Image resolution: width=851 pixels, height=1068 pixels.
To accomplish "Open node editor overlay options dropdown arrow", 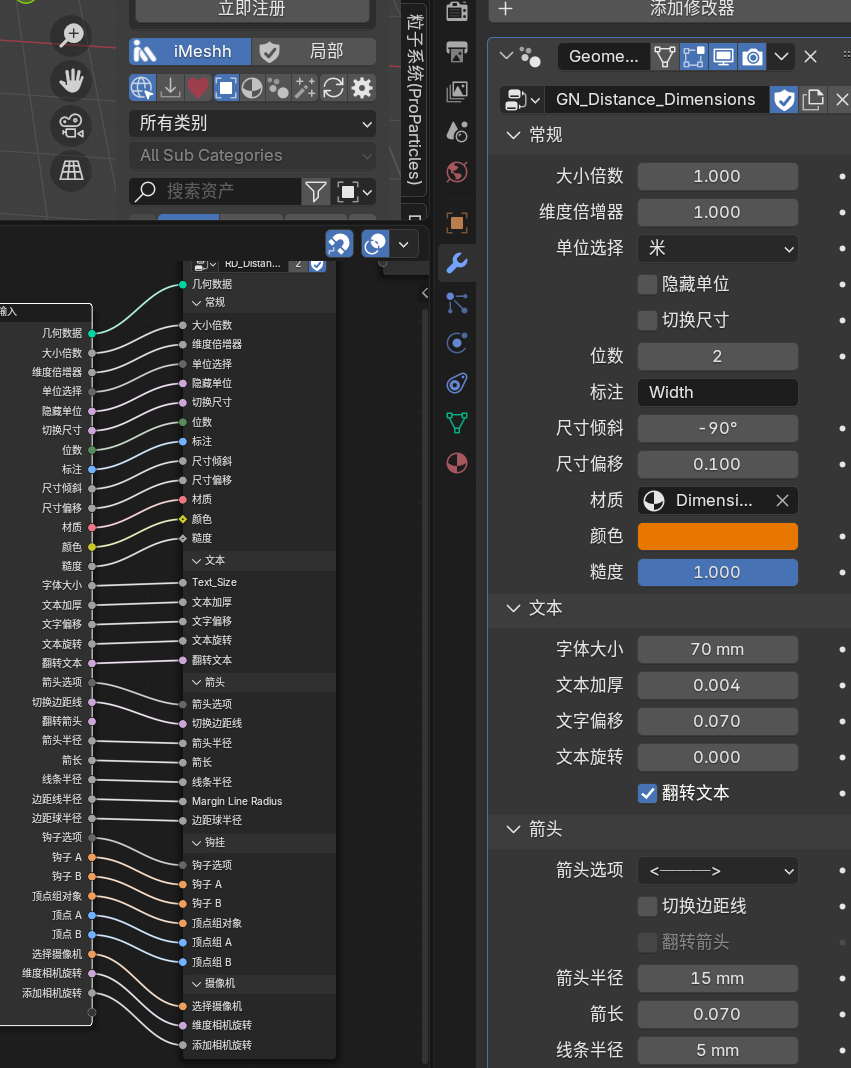I will (x=403, y=244).
